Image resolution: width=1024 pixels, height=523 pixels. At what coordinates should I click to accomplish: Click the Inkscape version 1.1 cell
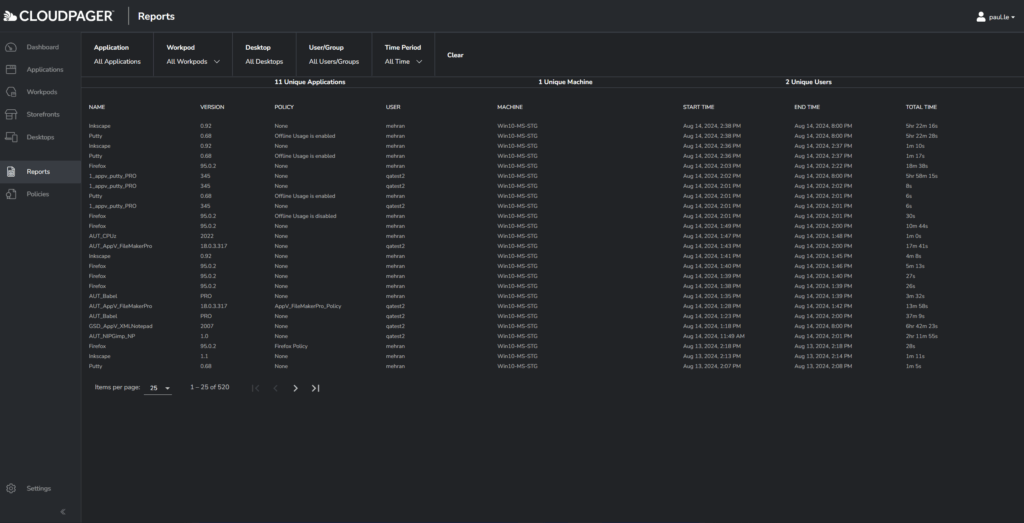204,357
